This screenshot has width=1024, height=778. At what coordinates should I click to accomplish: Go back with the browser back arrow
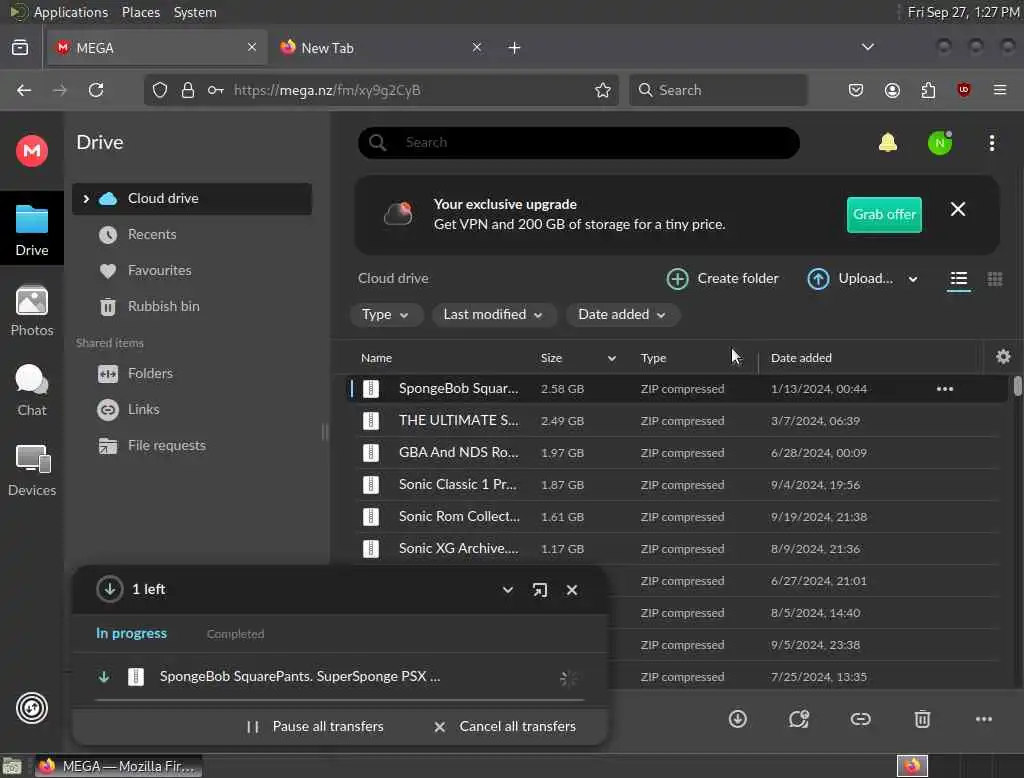click(x=24, y=90)
